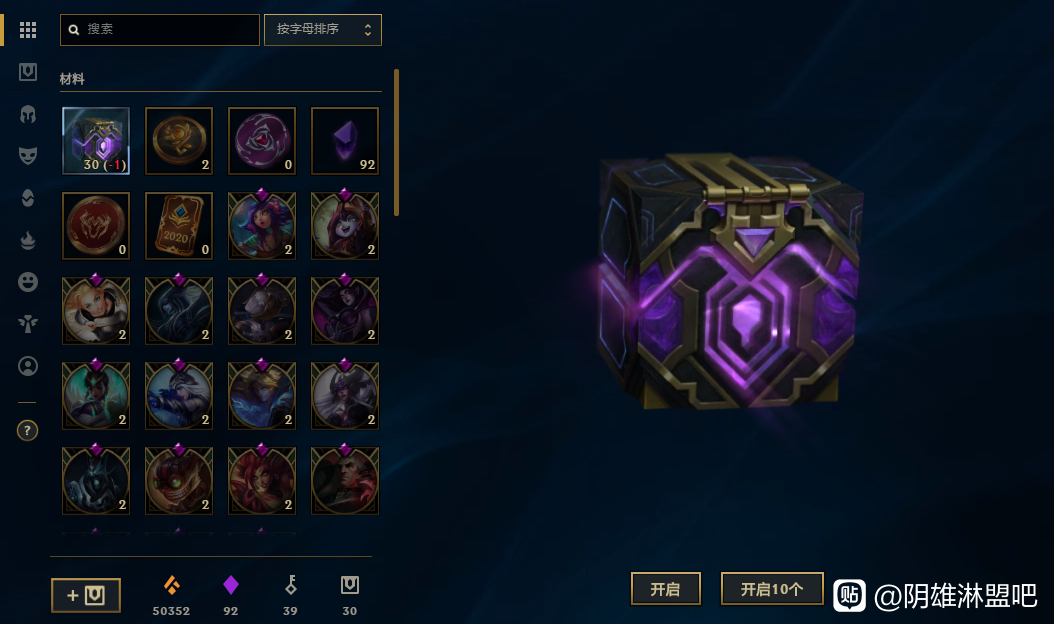
Task: Select the summoner icon category in sidebar
Action: click(x=28, y=366)
